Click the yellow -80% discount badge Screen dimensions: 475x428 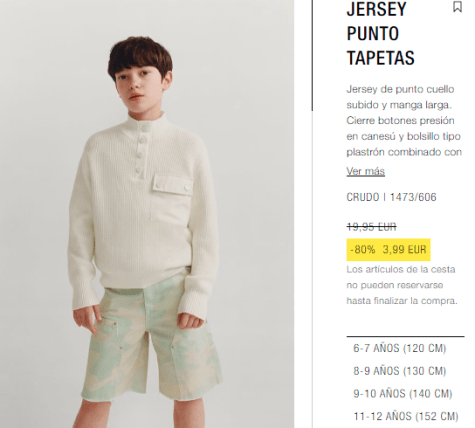363,249
